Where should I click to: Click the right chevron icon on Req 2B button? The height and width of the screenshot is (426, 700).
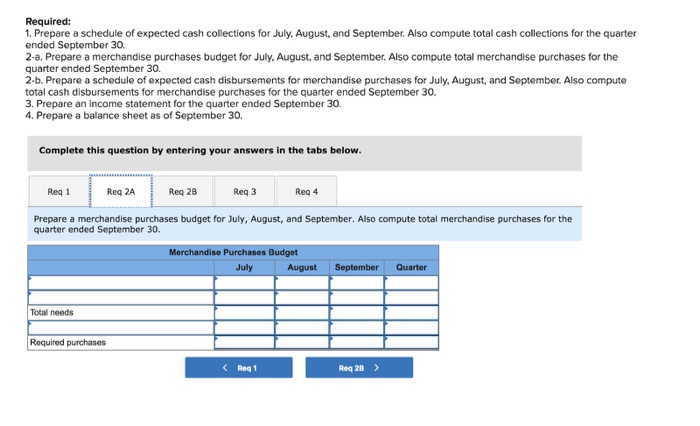coord(376,368)
